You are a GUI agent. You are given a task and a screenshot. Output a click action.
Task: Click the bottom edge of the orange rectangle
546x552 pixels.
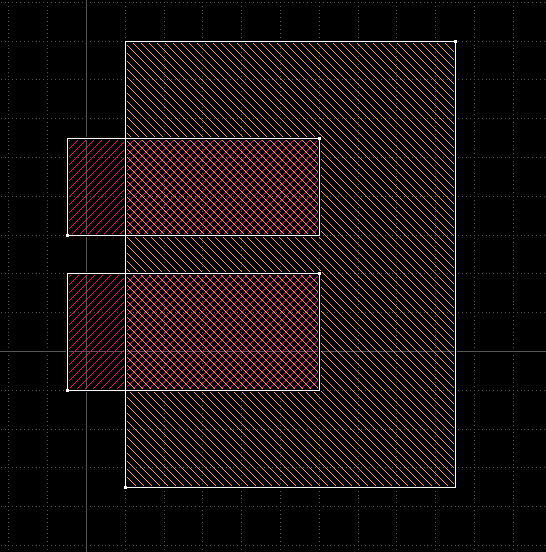(290, 487)
